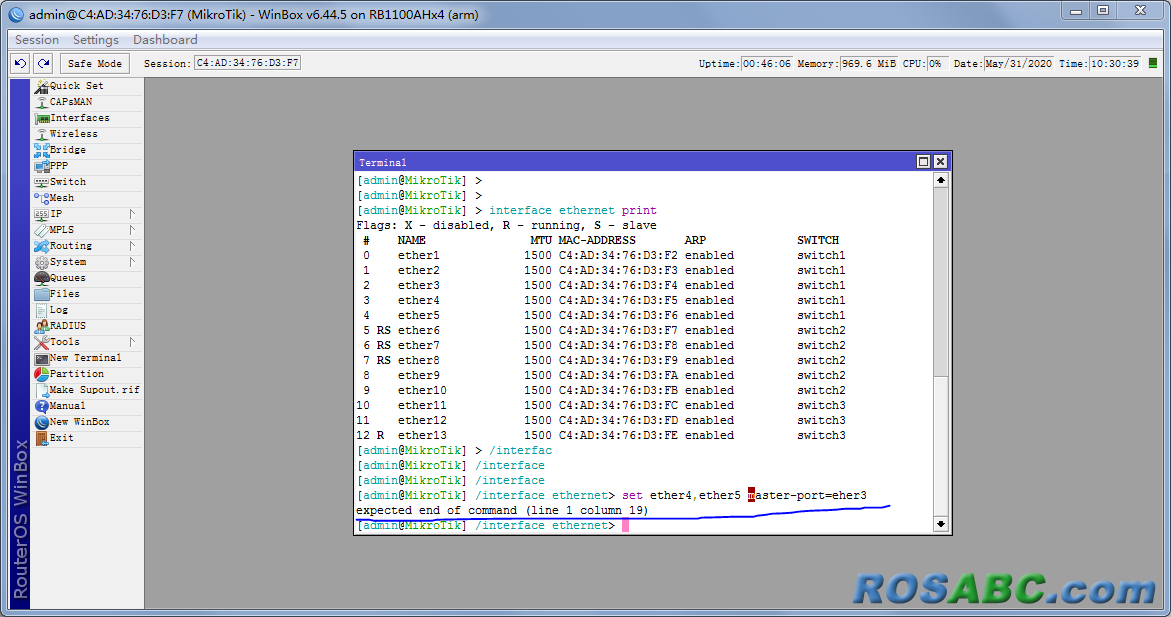Open New Terminal via its icon

41,359
